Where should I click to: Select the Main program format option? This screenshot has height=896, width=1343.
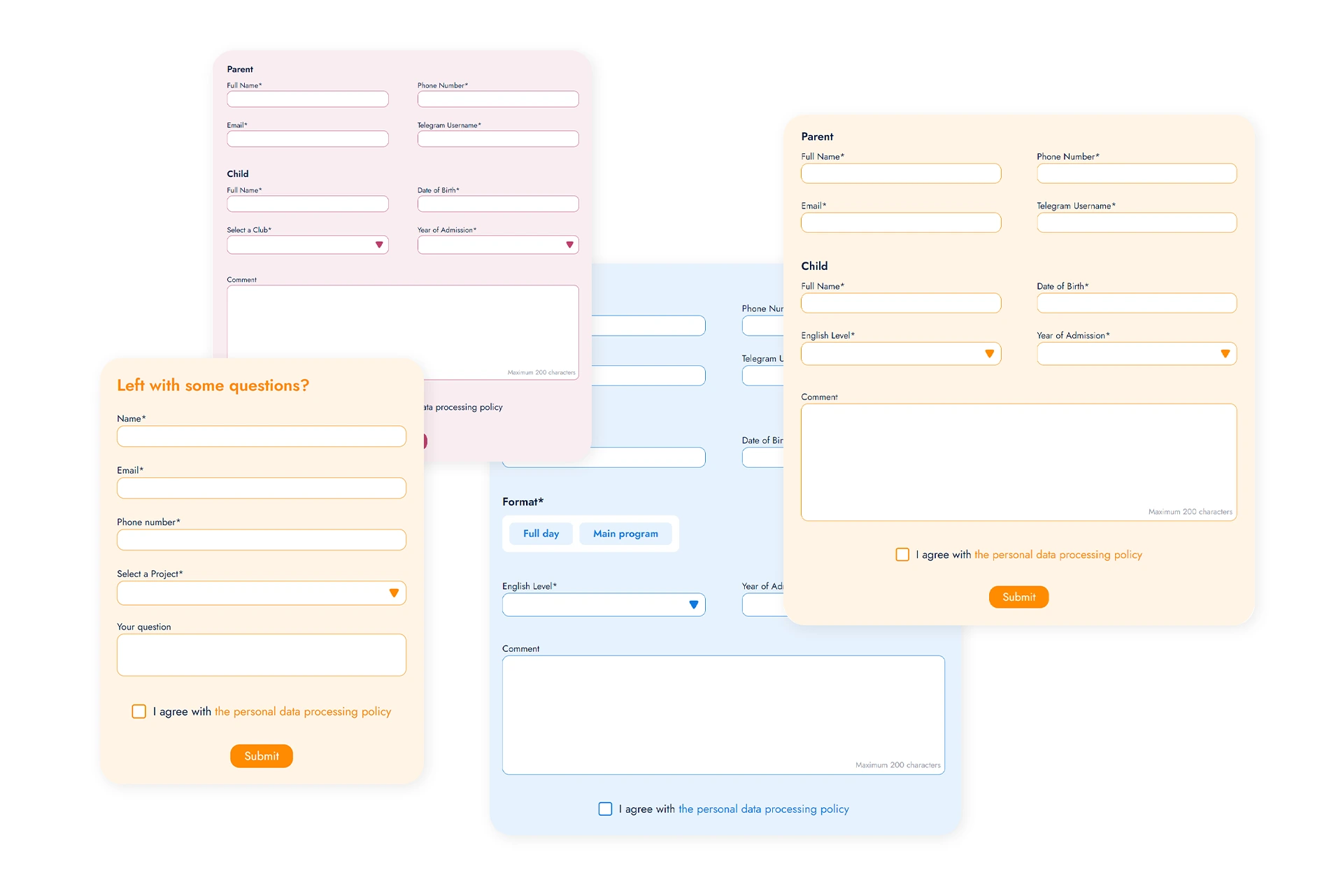[x=625, y=534]
